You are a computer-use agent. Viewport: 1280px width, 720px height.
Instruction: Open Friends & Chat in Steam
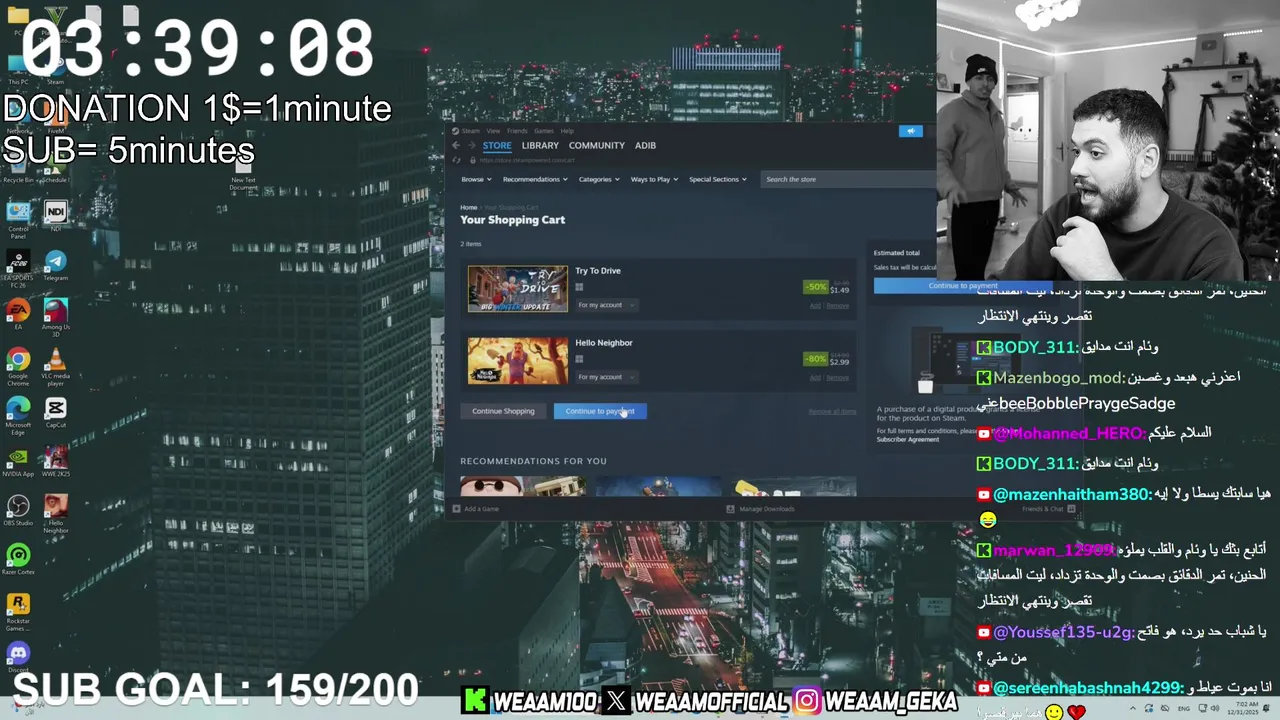(x=1048, y=509)
